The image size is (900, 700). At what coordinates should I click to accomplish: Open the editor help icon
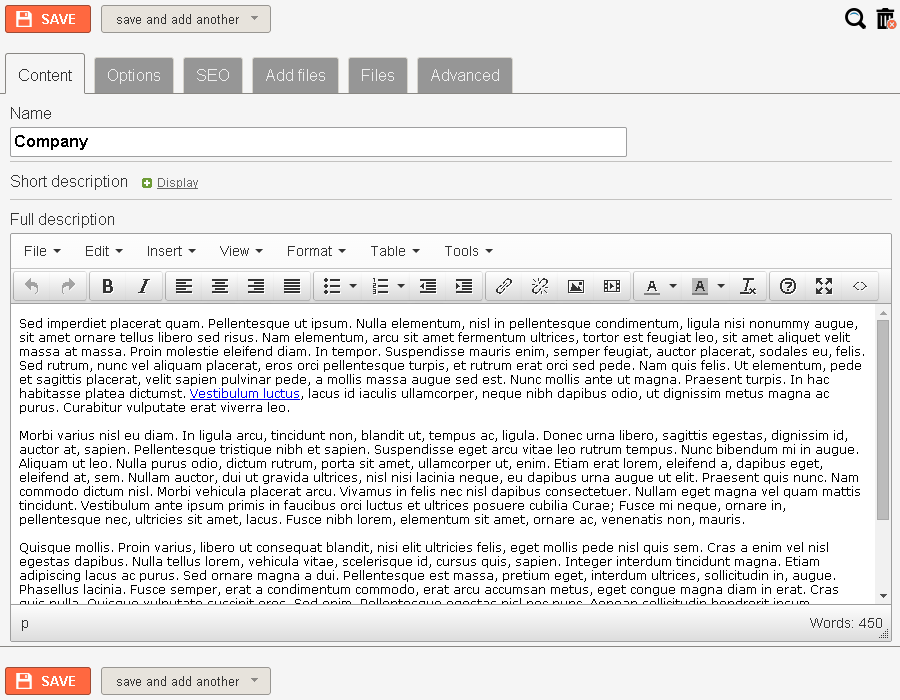coord(788,286)
